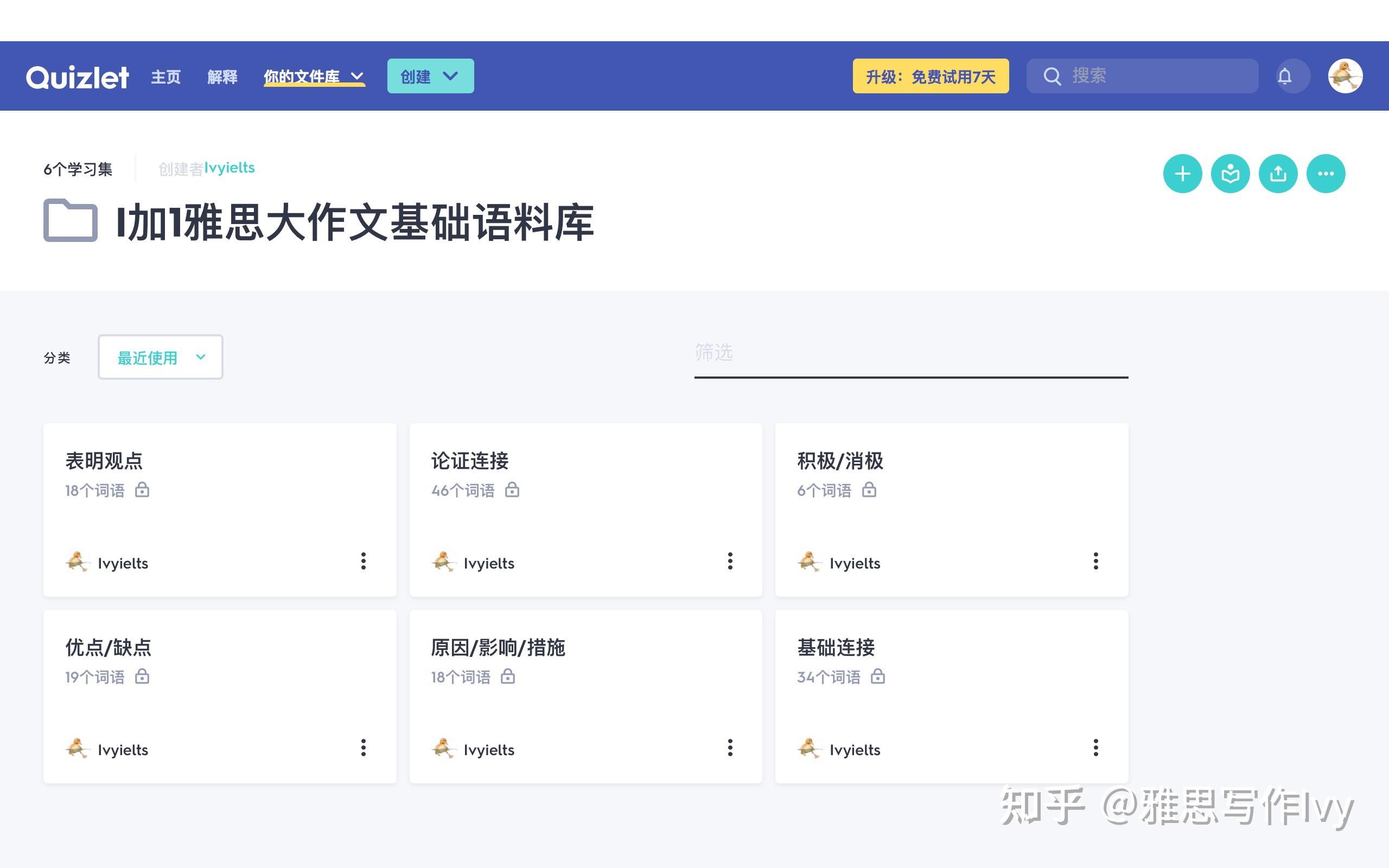Image resolution: width=1389 pixels, height=868 pixels.
Task: Open three-dot menu on 基础连接 card
Action: click(x=1095, y=748)
